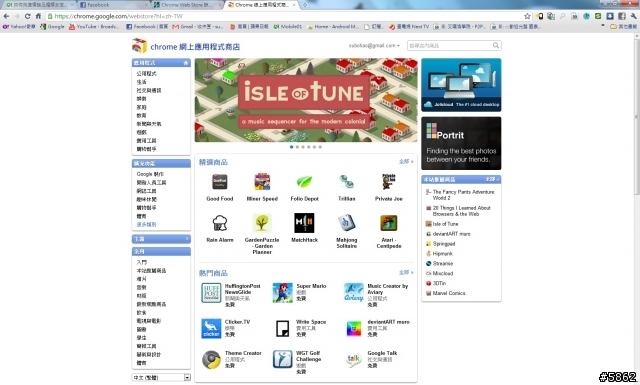
Task: Open the YouTube bookmark
Action: click(93, 27)
